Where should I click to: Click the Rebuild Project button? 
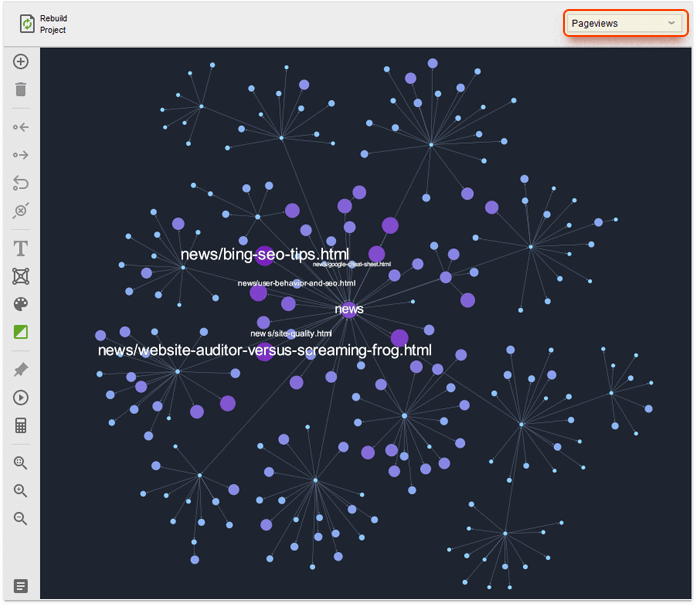coord(42,24)
